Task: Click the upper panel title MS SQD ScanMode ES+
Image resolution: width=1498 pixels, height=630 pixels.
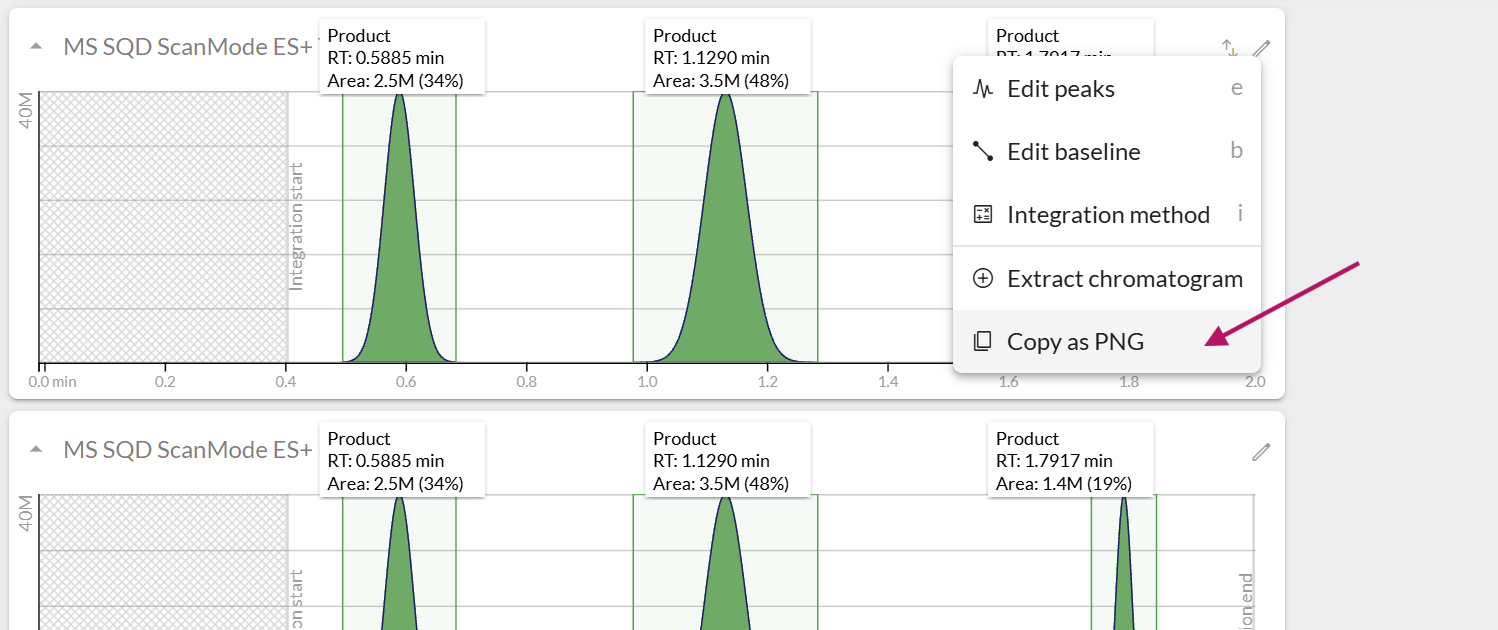Action: pyautogui.click(x=188, y=47)
